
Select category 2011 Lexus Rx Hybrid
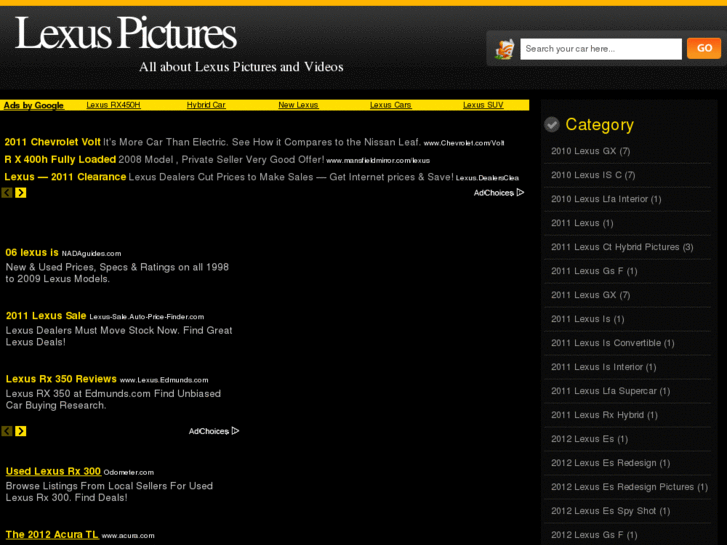click(604, 415)
